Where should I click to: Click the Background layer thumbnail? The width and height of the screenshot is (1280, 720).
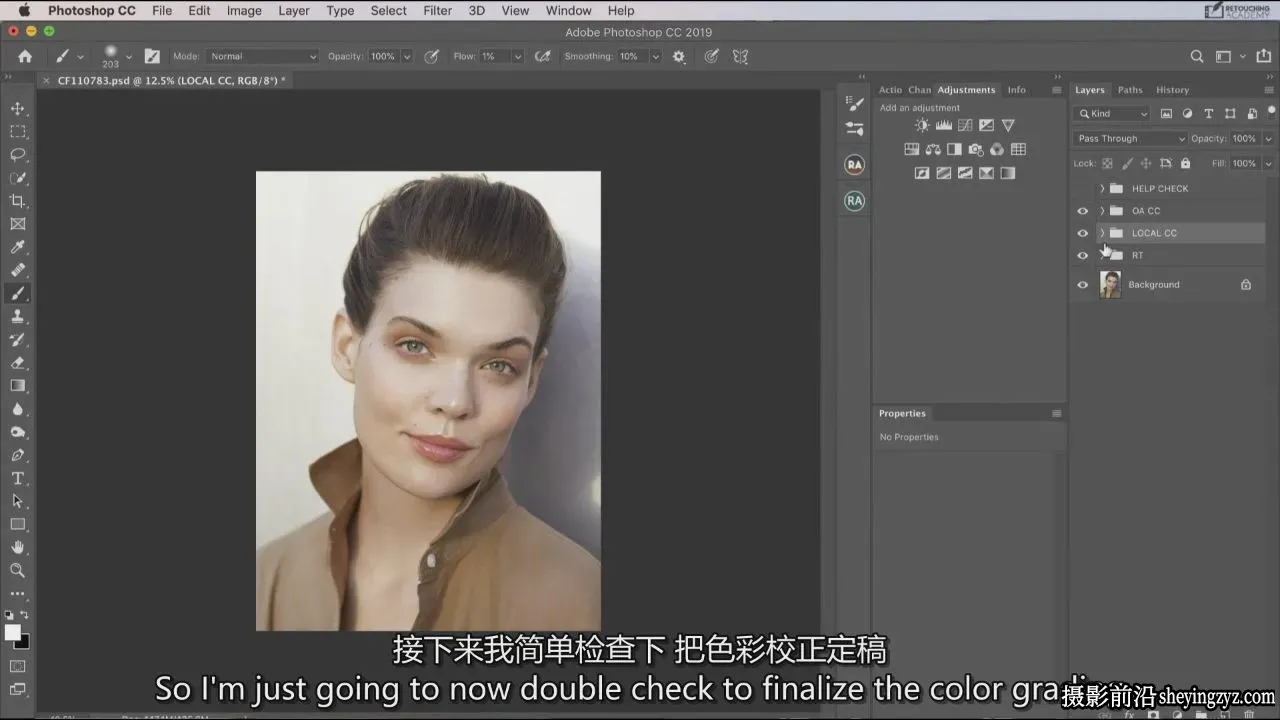pyautogui.click(x=1110, y=285)
